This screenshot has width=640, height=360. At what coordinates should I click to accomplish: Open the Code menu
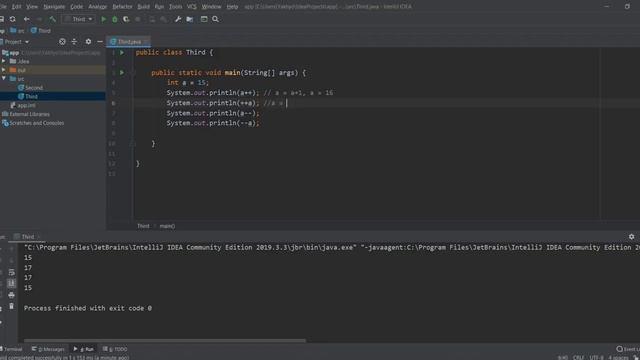76,7
